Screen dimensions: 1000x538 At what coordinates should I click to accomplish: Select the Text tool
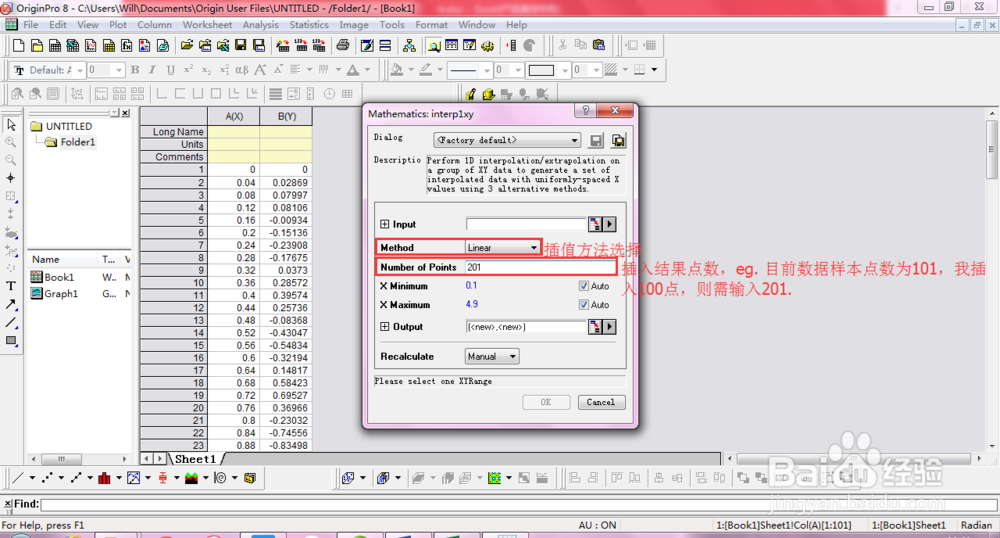click(x=11, y=286)
